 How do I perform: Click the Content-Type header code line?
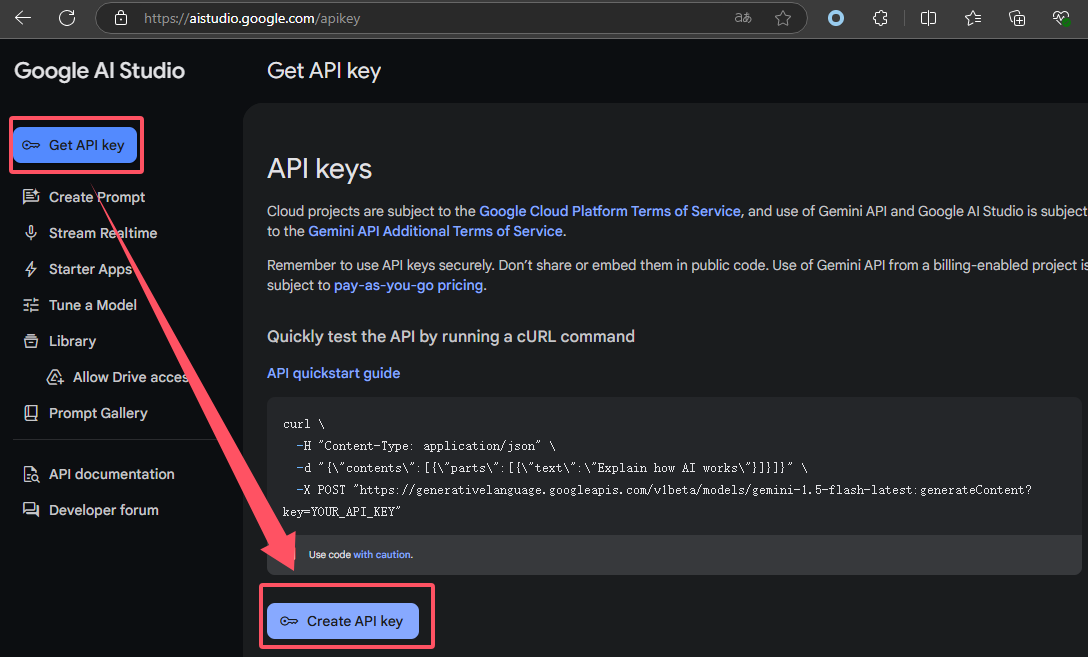[426, 446]
